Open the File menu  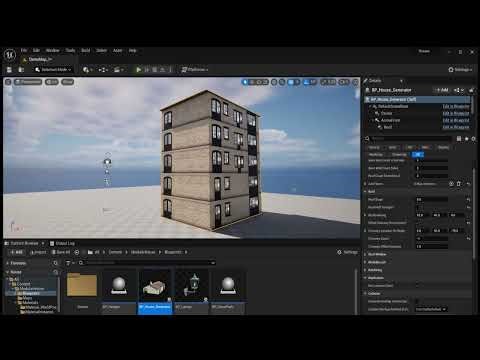(24, 50)
